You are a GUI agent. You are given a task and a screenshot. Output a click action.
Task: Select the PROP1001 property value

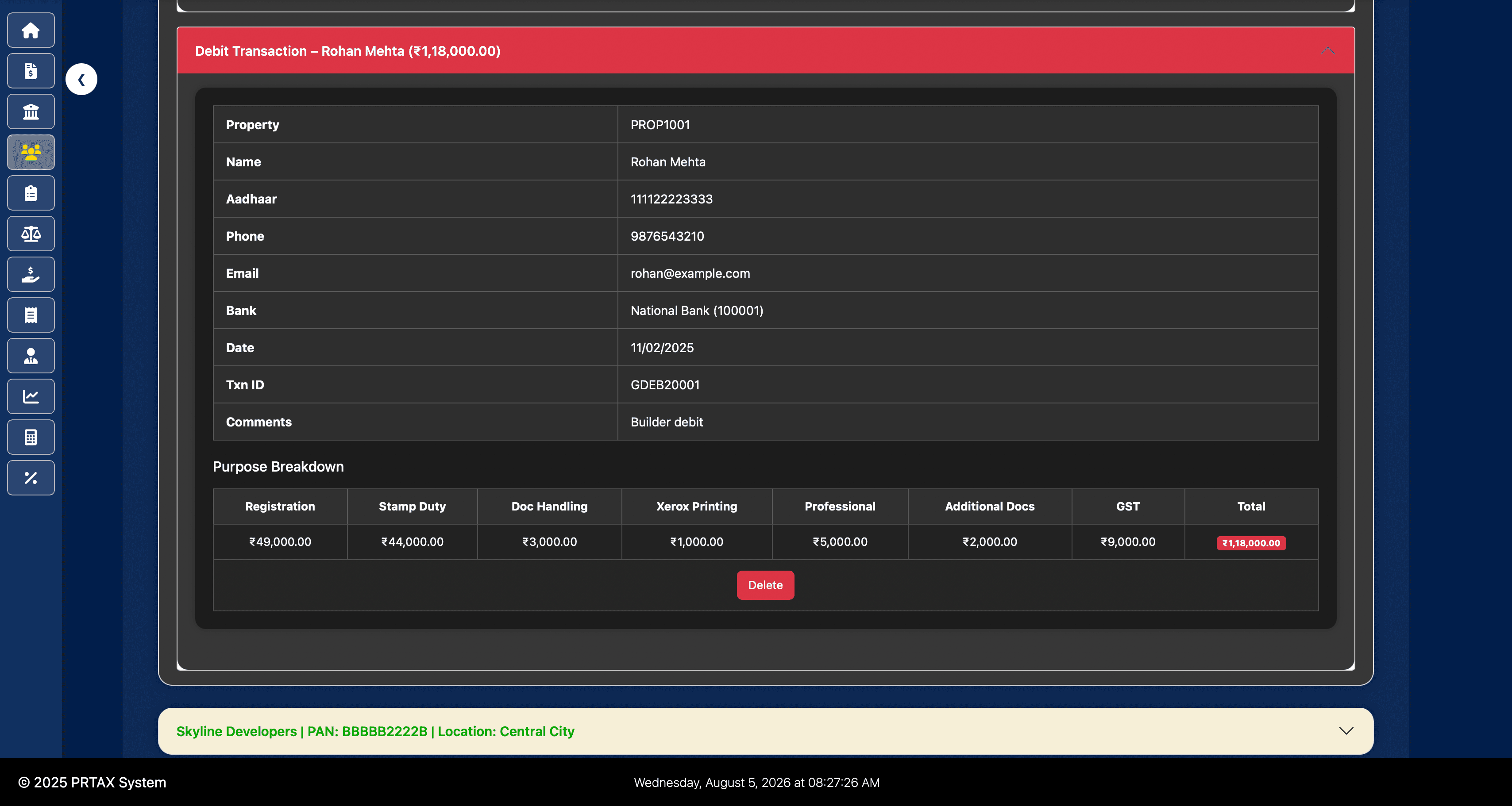(660, 124)
